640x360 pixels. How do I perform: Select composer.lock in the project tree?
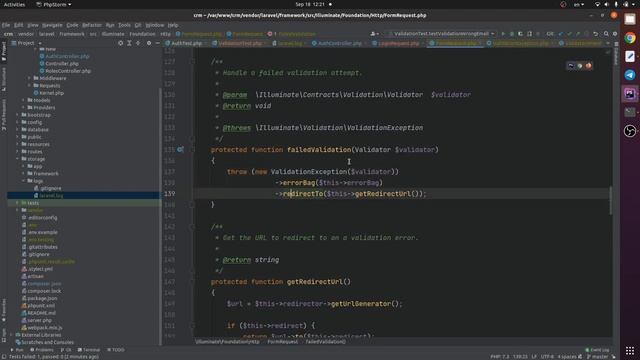click(x=44, y=291)
